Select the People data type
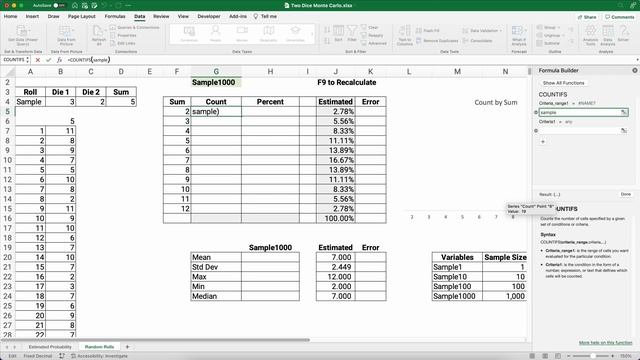Screen dimensions: 640x360 tap(215, 33)
